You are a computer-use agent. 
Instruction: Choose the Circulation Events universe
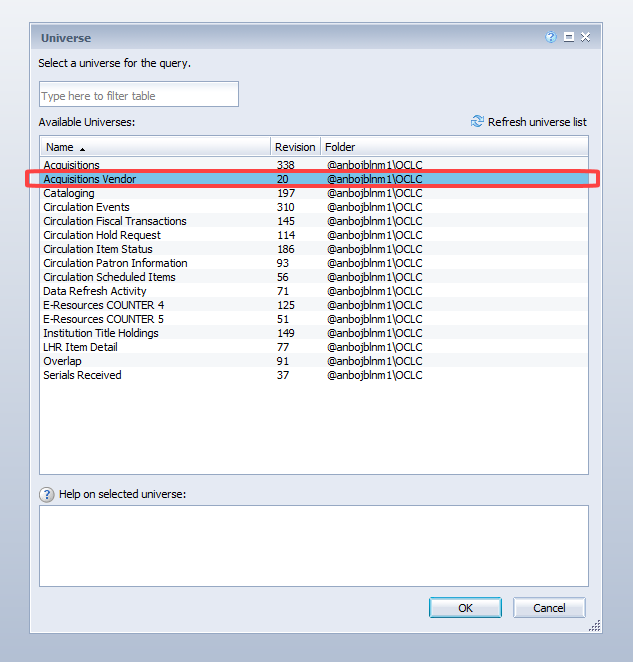click(314, 207)
